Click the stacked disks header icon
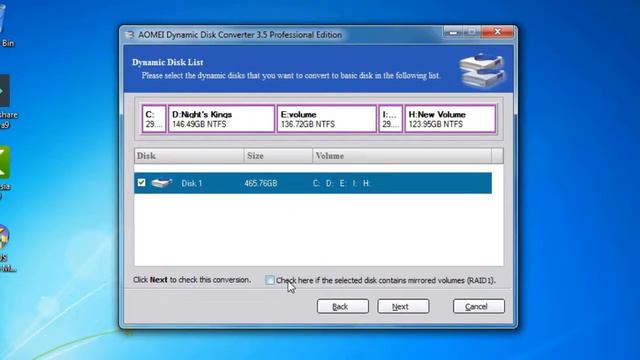Image resolution: width=640 pixels, height=360 pixels. [483, 70]
